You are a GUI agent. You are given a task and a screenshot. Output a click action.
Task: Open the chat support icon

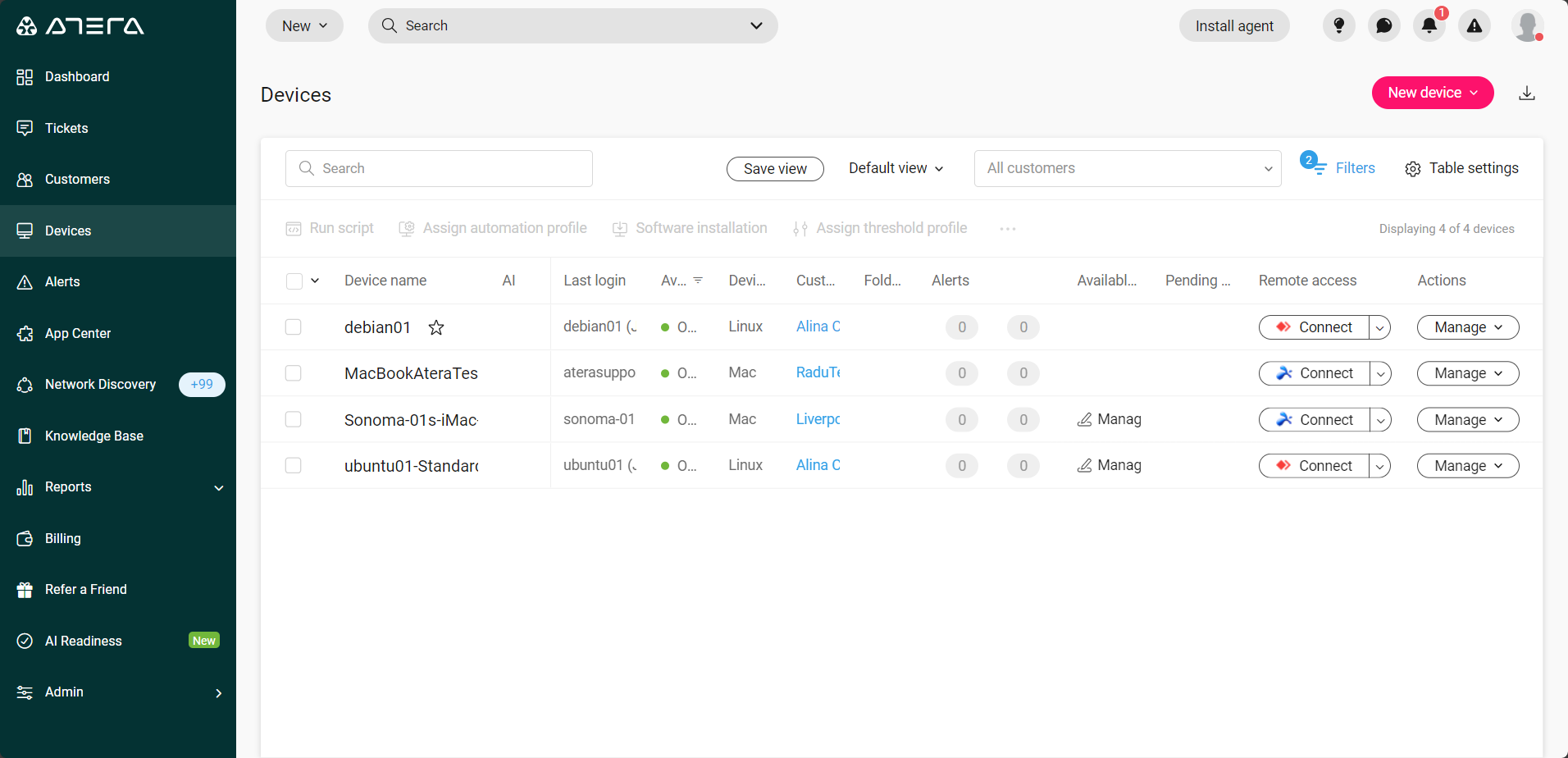tap(1384, 26)
